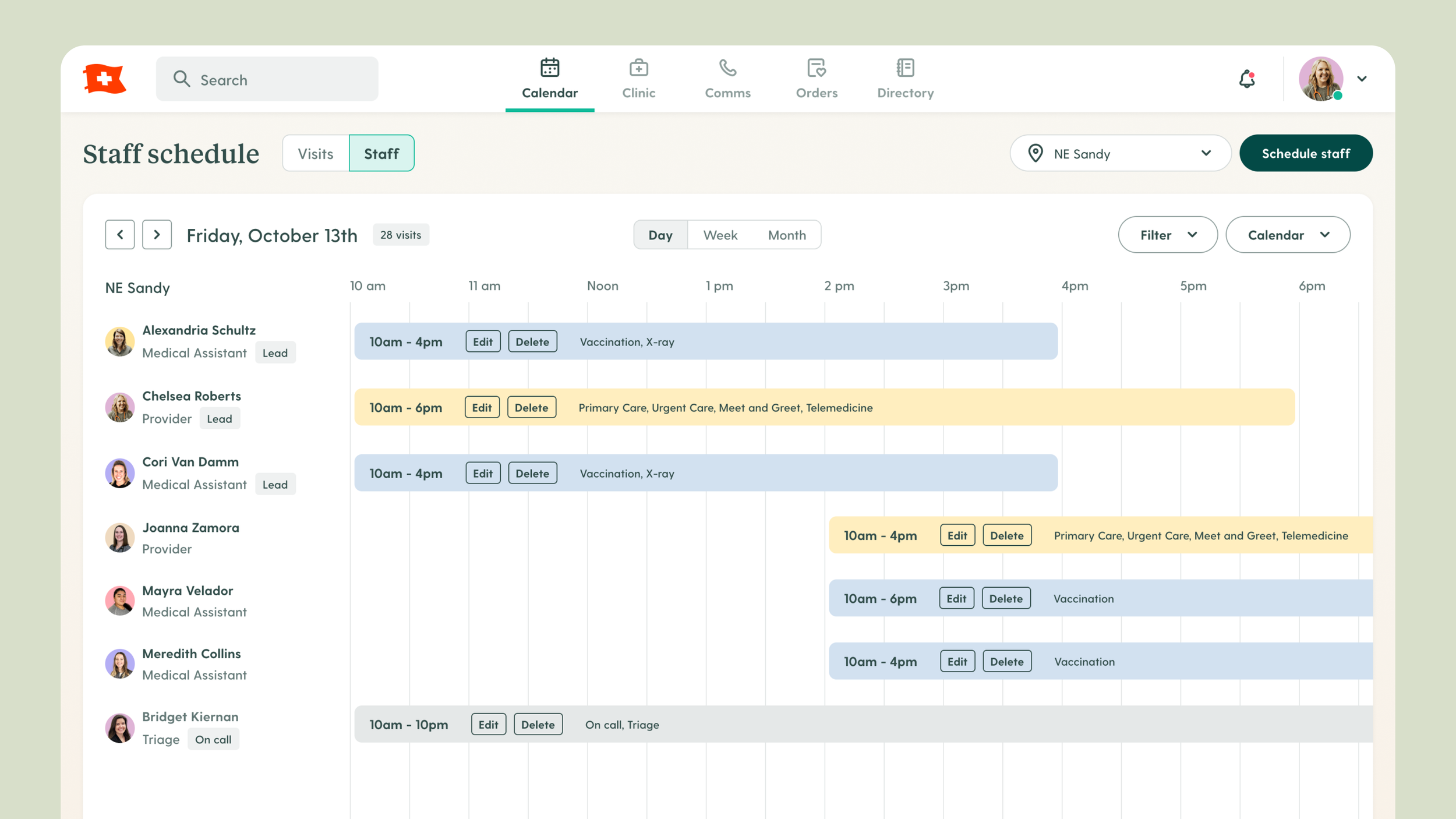
Task: Select the Staff view toggle
Action: pyautogui.click(x=381, y=153)
